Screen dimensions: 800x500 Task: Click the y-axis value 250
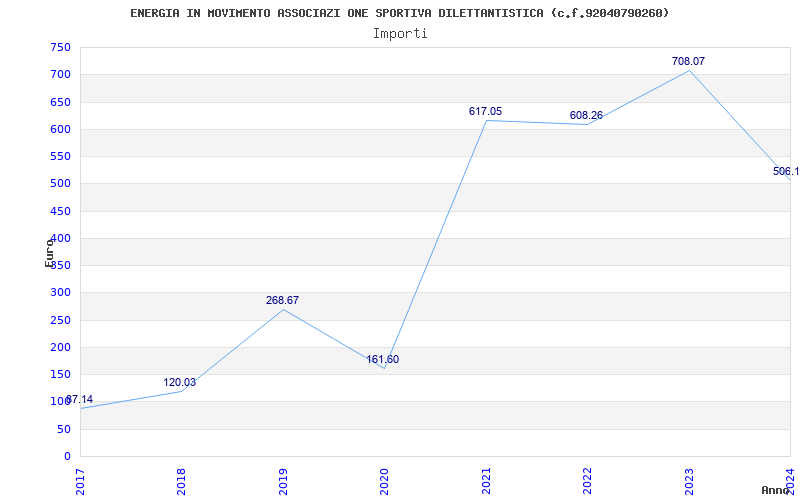click(60, 320)
